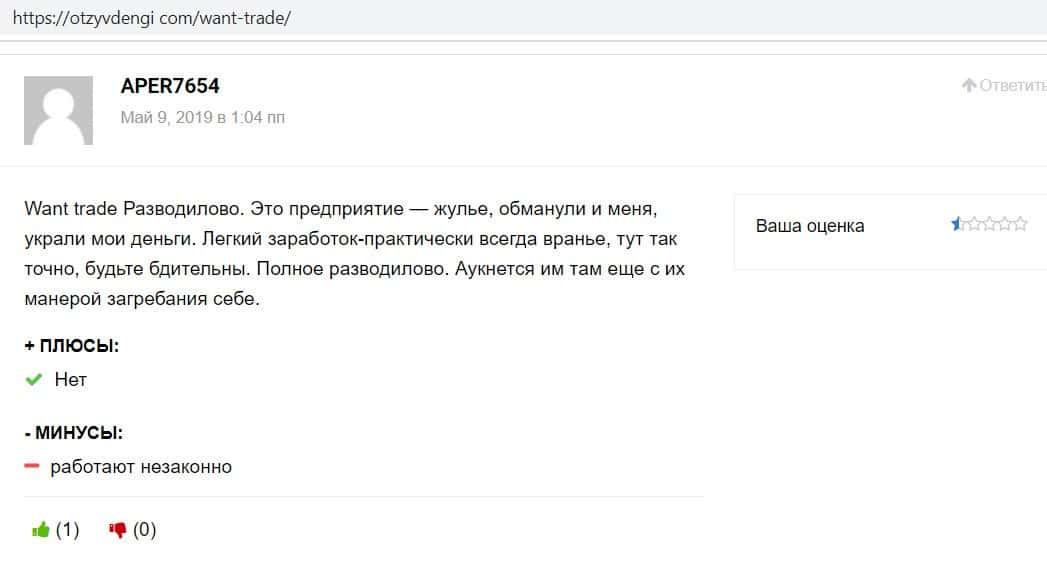This screenshot has width=1047, height=566.
Task: Click the like count (1)
Action: pyautogui.click(x=67, y=530)
